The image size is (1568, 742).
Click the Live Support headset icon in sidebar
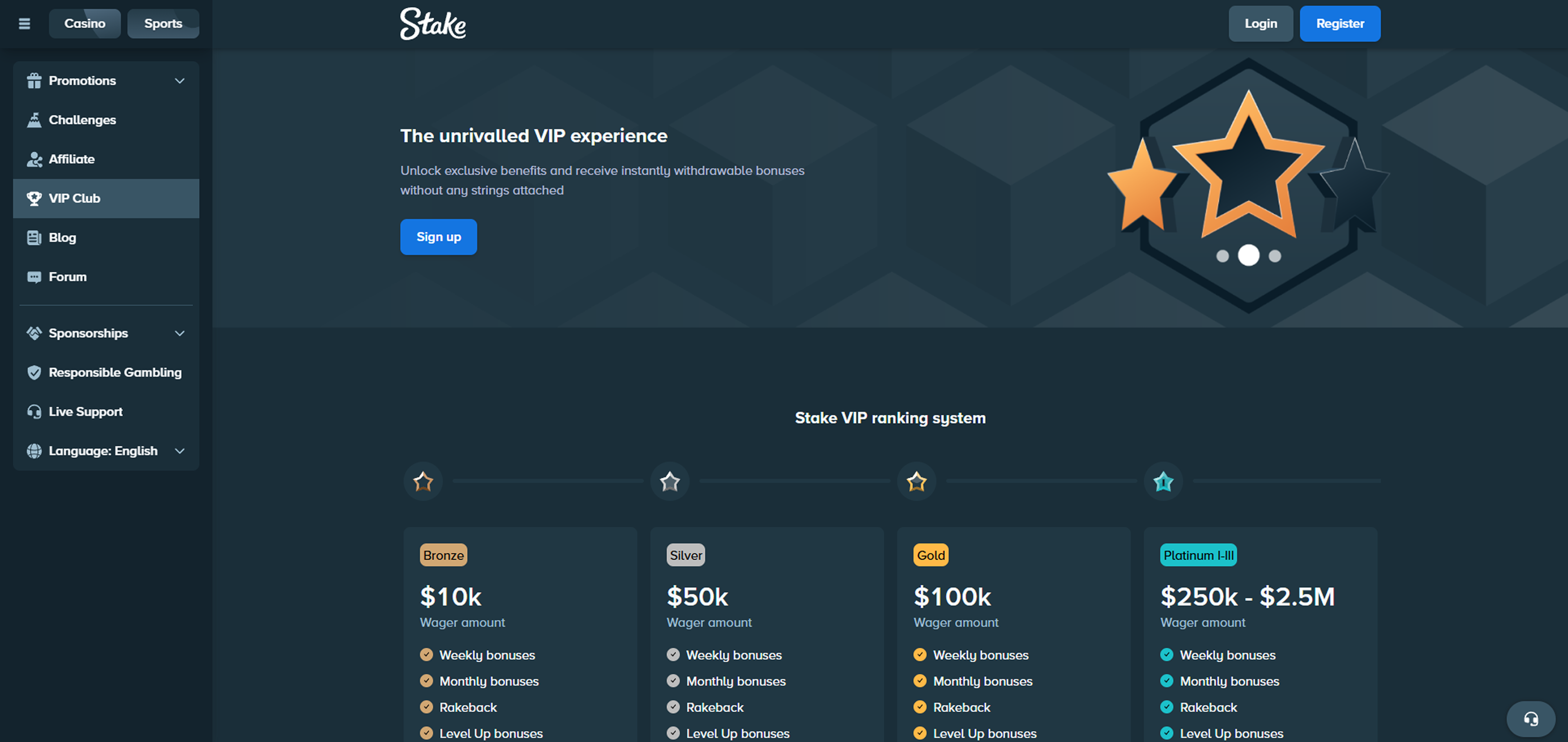coord(34,411)
